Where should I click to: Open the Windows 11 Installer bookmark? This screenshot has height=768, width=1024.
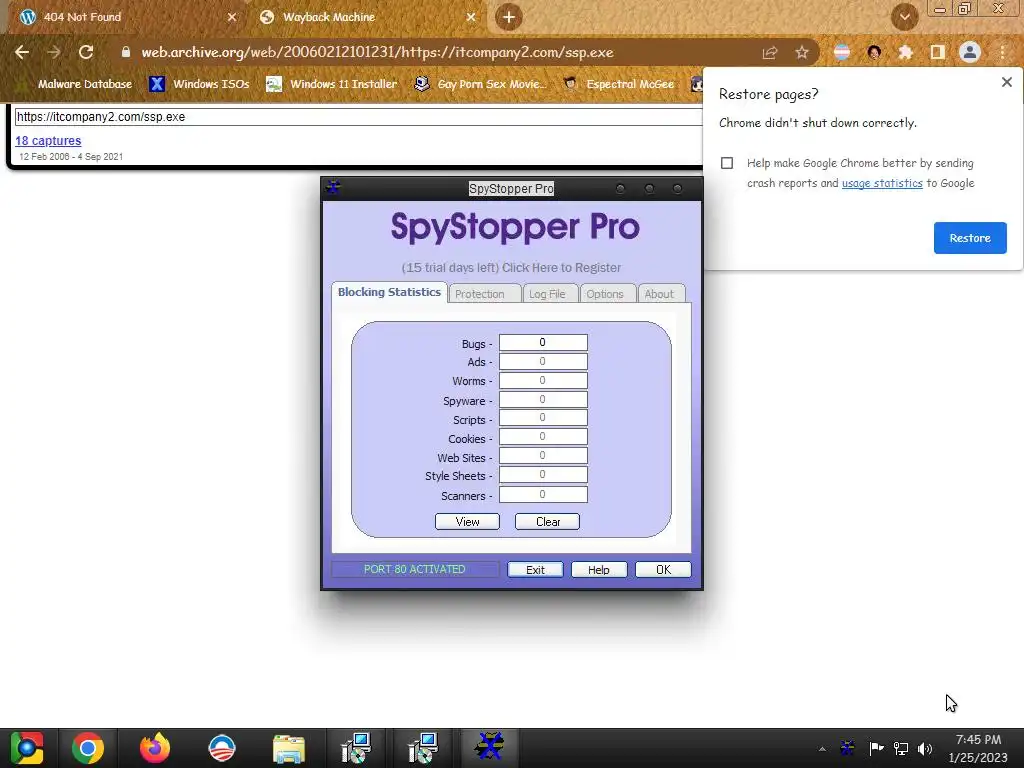[332, 84]
